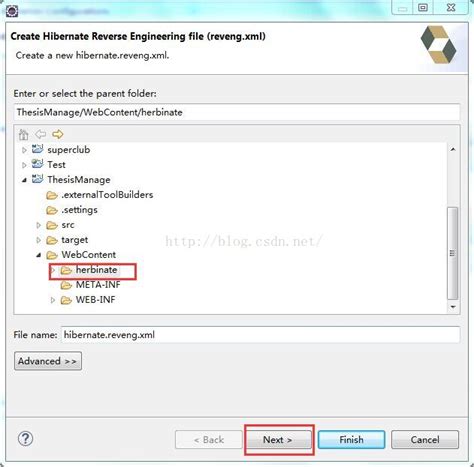Click the folder tree scroll-down arrow
This screenshot has width=474, height=467.
(453, 307)
